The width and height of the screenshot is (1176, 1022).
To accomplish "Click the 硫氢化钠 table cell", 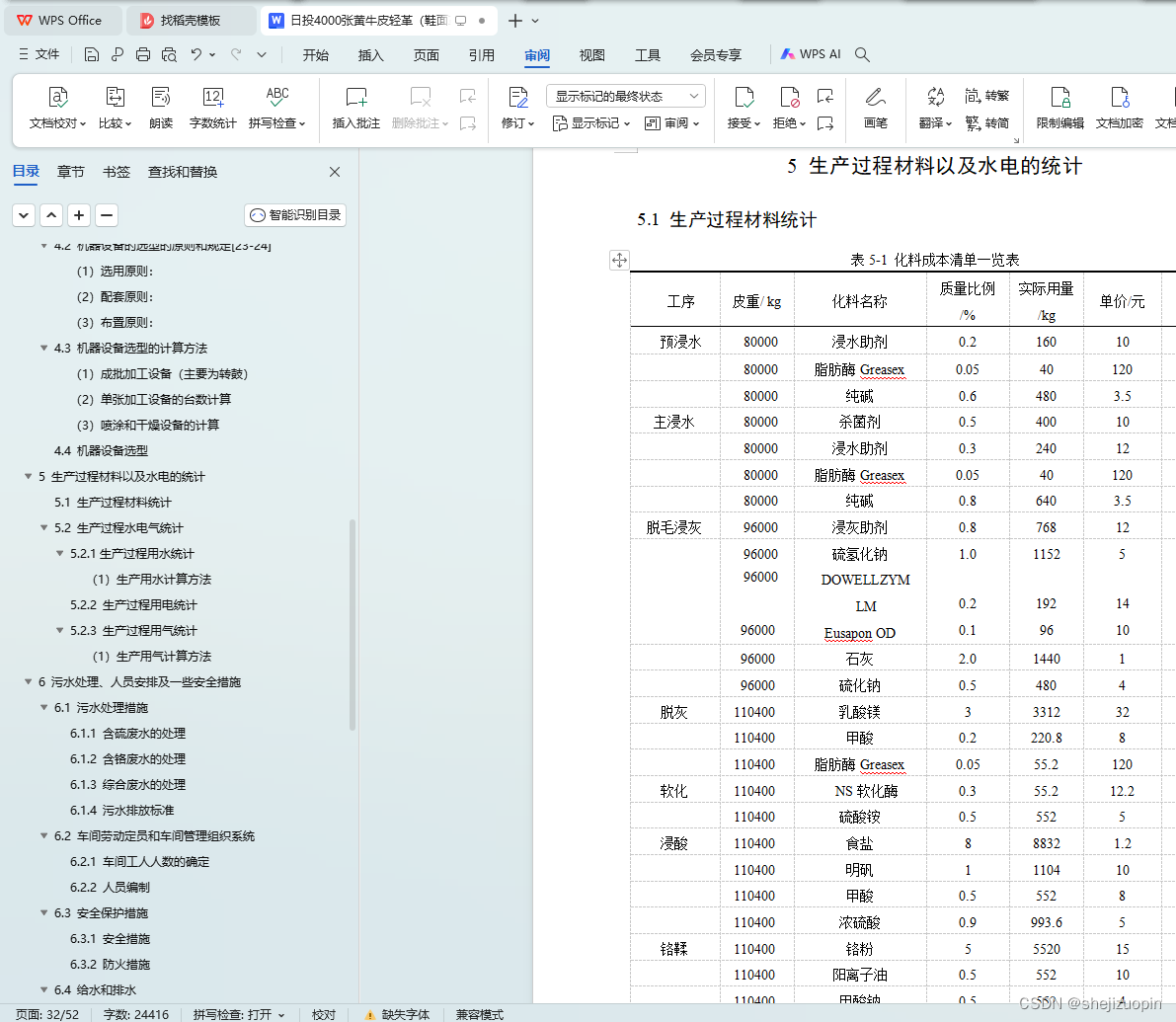I will click(x=859, y=554).
